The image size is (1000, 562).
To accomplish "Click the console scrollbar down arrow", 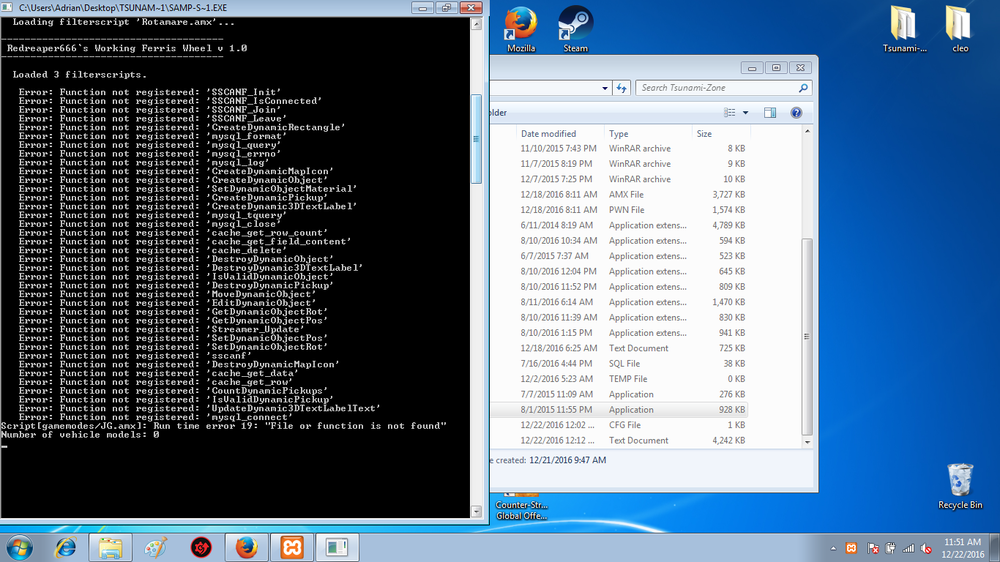I will click(476, 511).
